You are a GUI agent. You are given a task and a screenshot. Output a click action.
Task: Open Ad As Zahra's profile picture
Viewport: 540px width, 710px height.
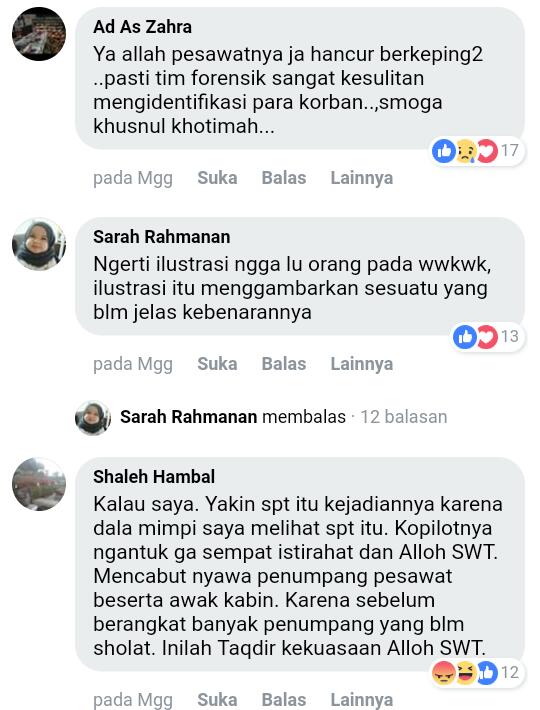39,34
